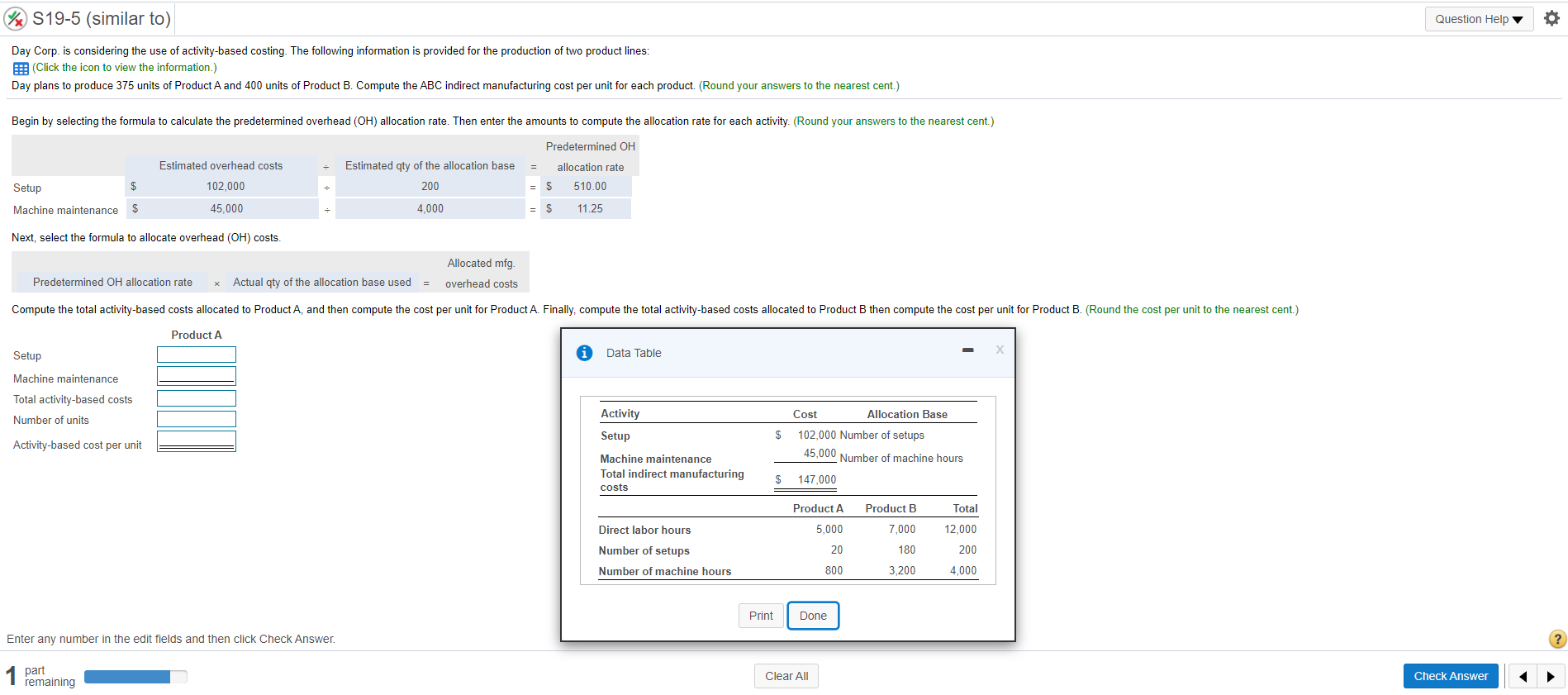The image size is (1568, 695).
Task: Click the Check Answer button
Action: [x=1451, y=676]
